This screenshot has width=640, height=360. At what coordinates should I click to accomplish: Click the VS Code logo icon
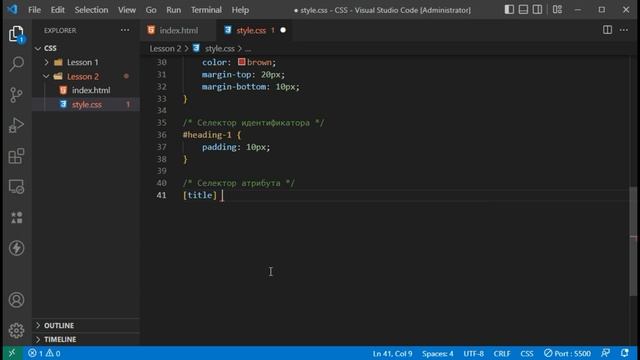12,9
